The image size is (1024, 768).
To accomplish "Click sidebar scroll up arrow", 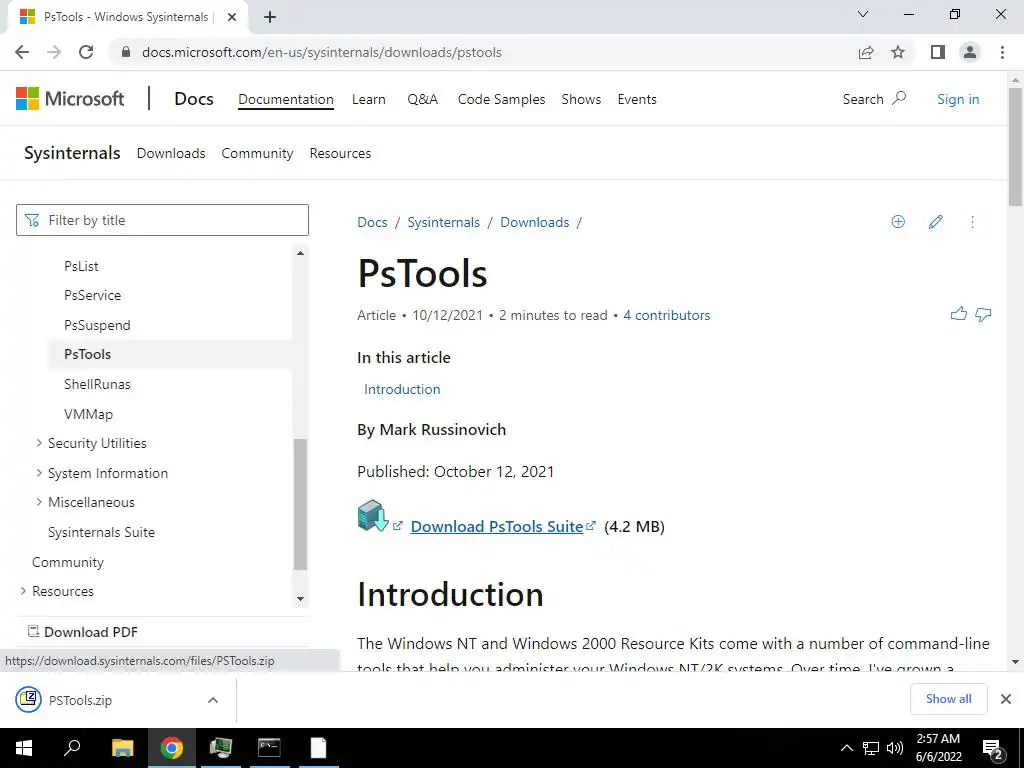I will tap(300, 253).
